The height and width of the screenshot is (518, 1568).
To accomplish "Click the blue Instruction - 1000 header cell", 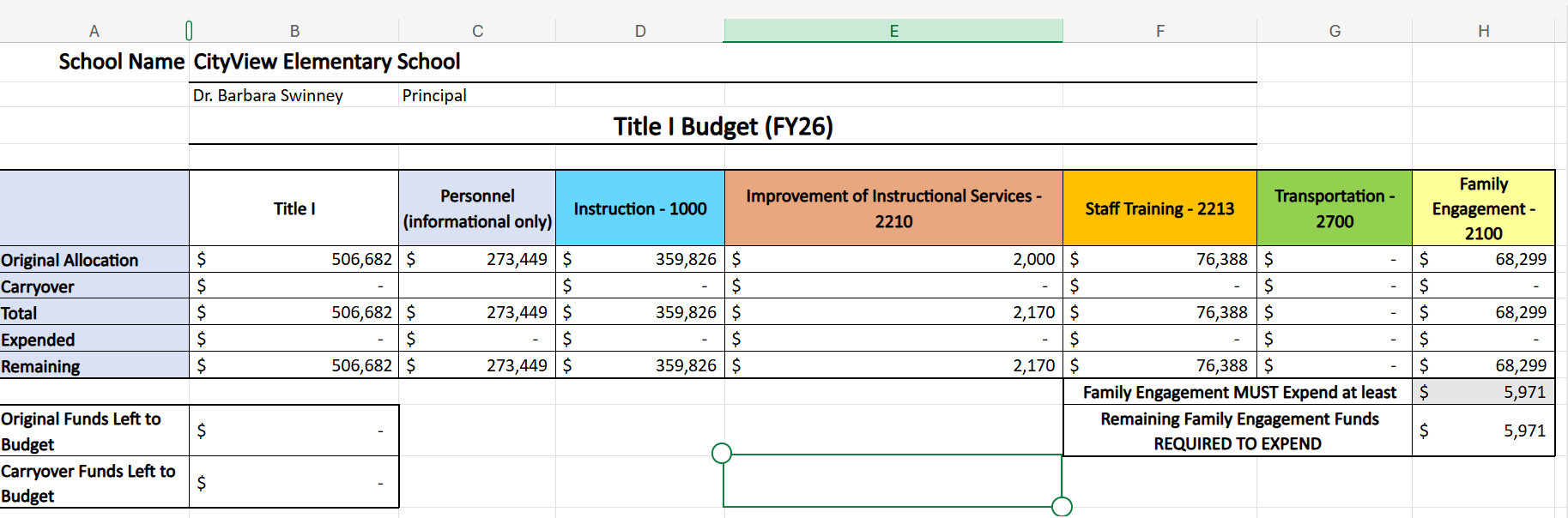I will tap(640, 208).
